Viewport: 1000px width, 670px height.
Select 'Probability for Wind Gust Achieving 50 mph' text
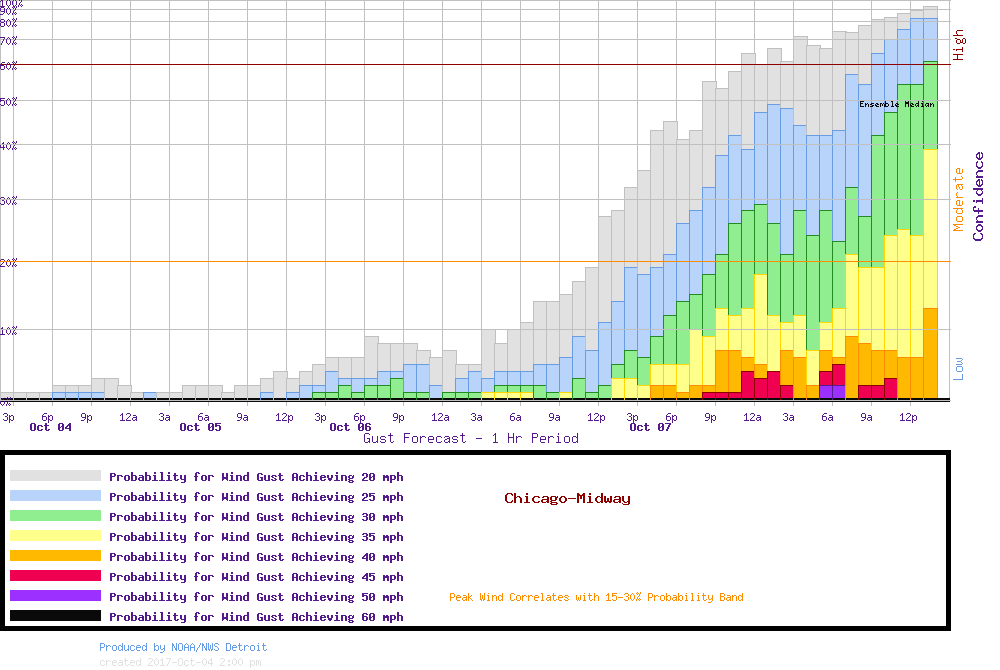(256, 597)
